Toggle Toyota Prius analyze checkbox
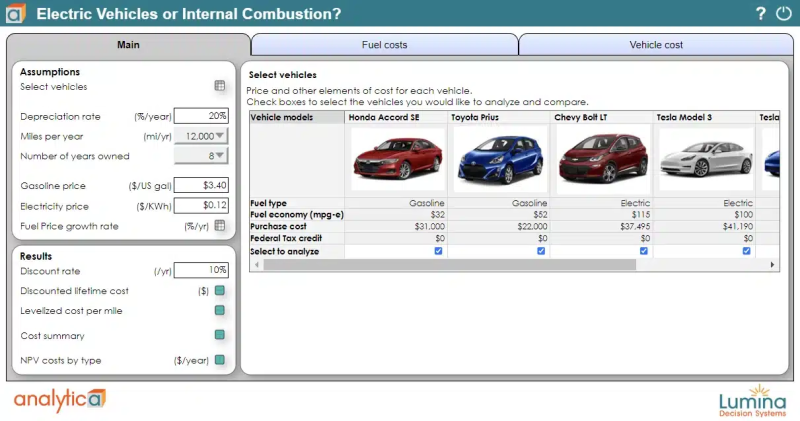Viewport: 800px width, 421px height. pos(541,251)
